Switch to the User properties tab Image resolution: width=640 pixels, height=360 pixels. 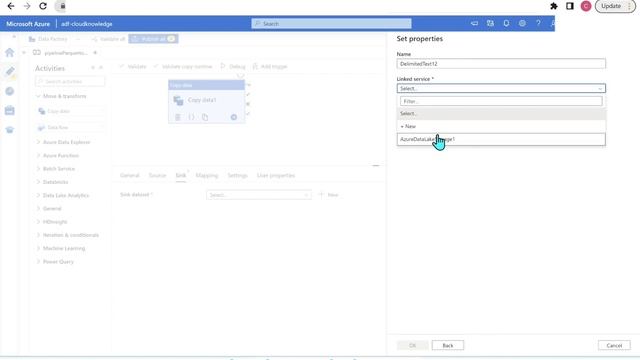(x=276, y=176)
